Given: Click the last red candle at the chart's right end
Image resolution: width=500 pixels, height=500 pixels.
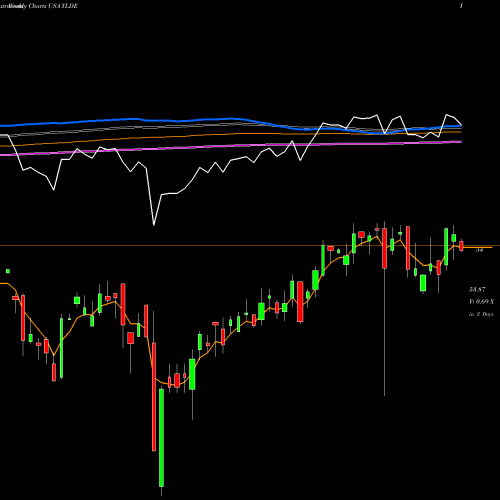Looking at the screenshot, I should click(461, 246).
